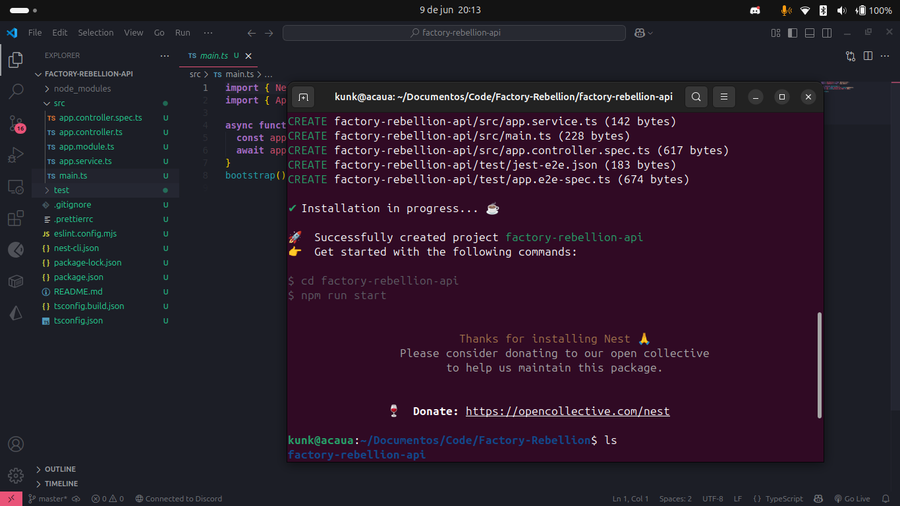
Task: Open the Manage gear menu
Action: (x=15, y=476)
